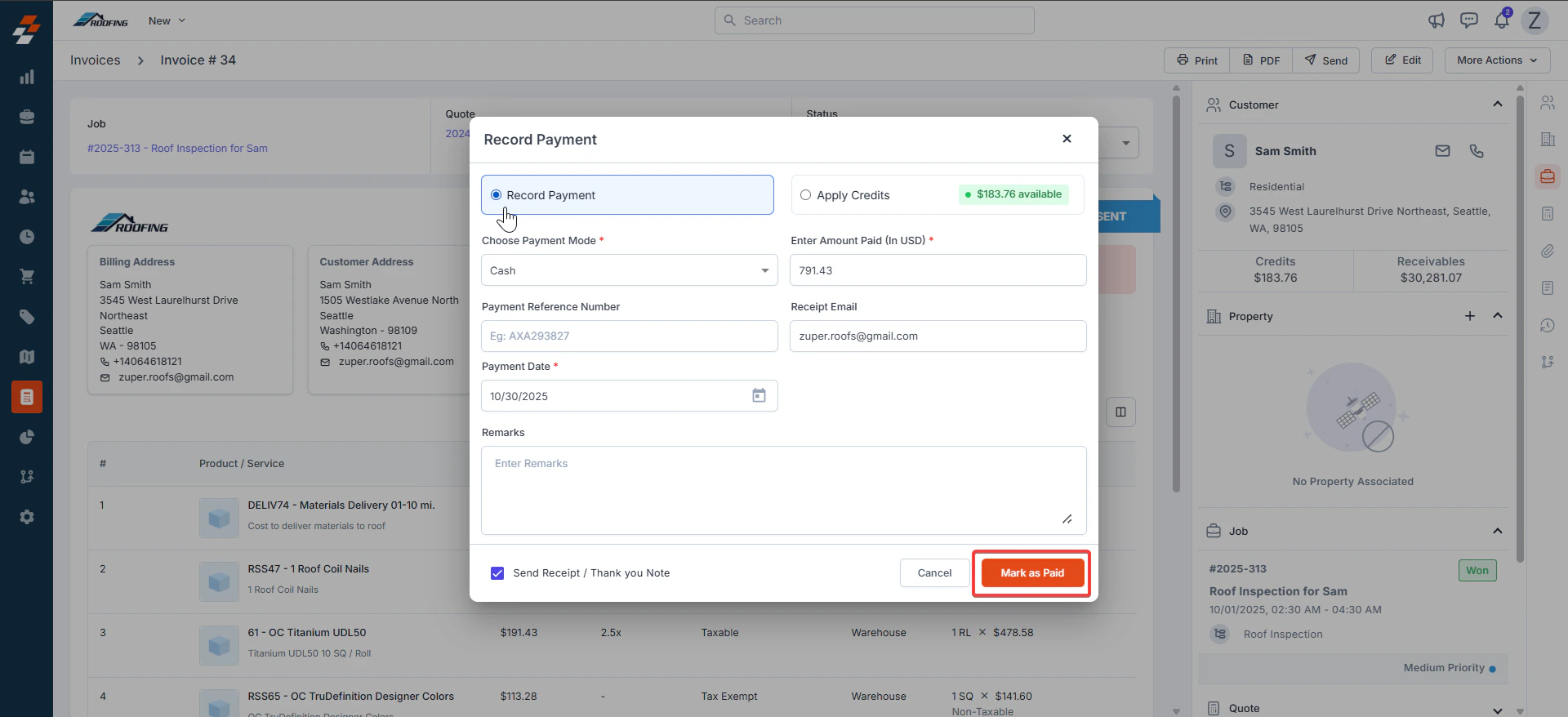Open the shopping cart sidebar icon
Image resolution: width=1568 pixels, height=717 pixels.
[27, 277]
